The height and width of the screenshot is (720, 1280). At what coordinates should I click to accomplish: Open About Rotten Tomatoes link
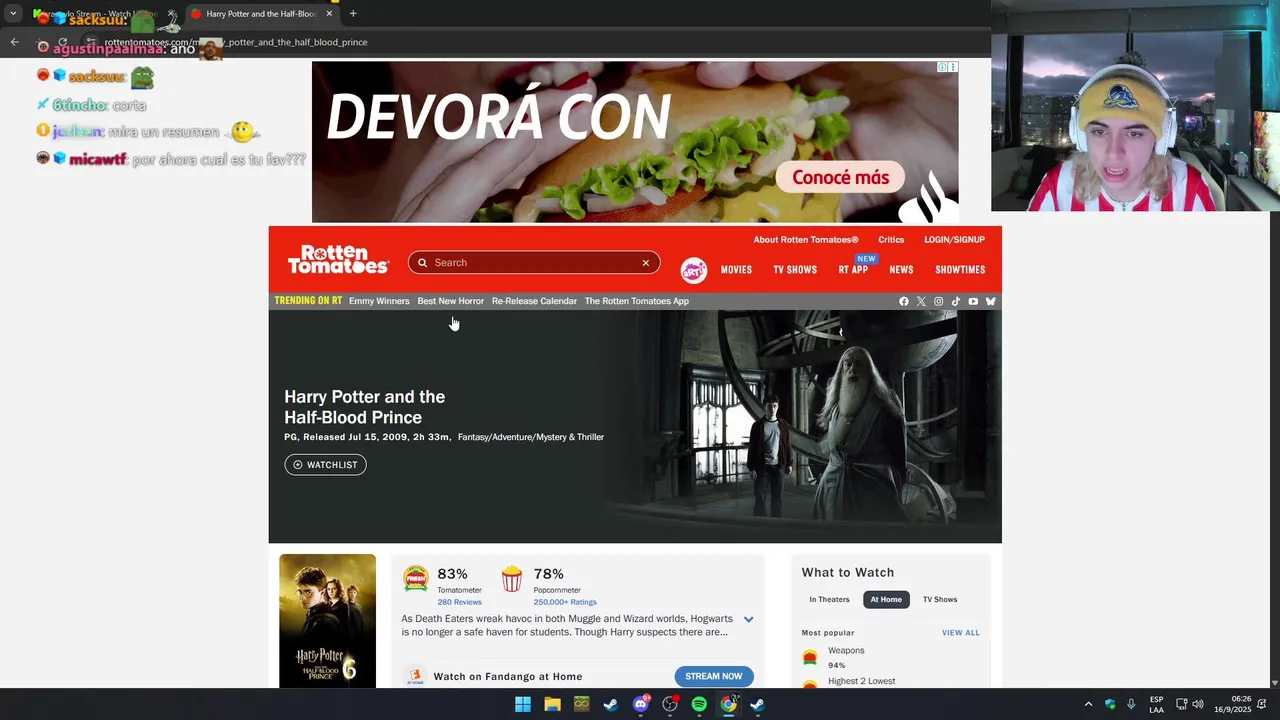pos(806,240)
